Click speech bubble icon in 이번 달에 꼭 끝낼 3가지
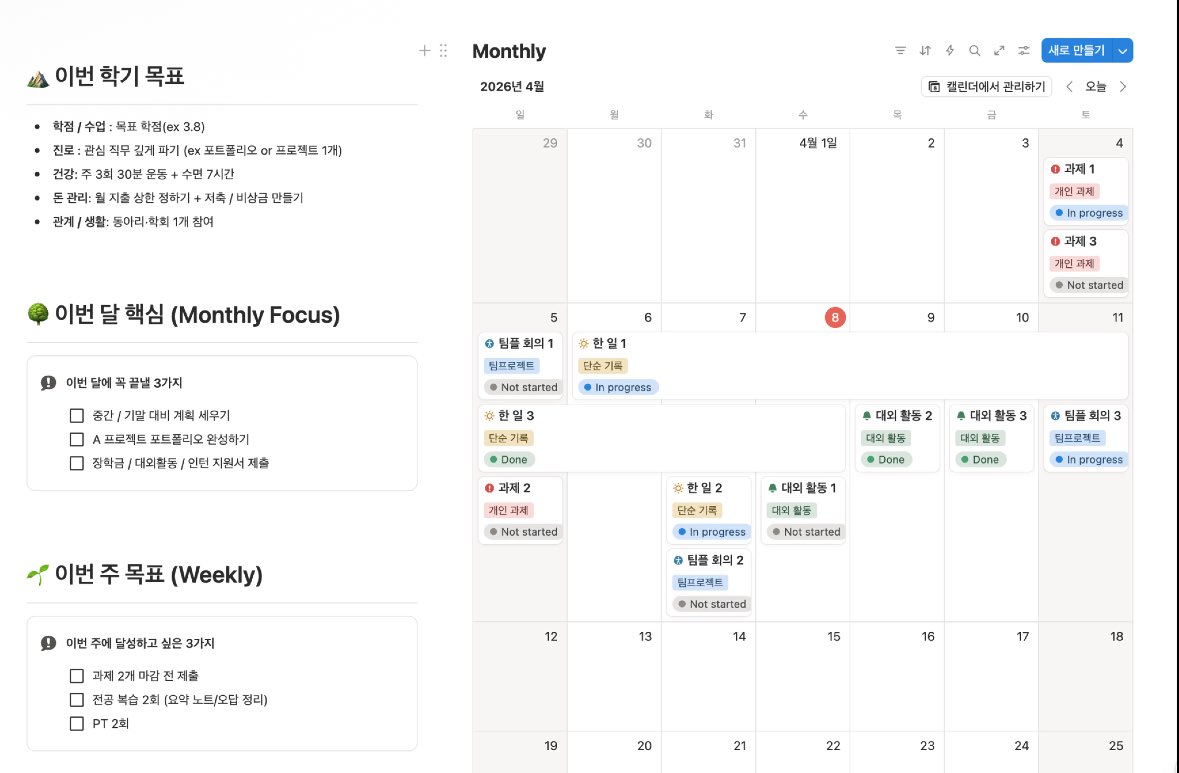This screenshot has width=1179, height=773. click(49, 383)
